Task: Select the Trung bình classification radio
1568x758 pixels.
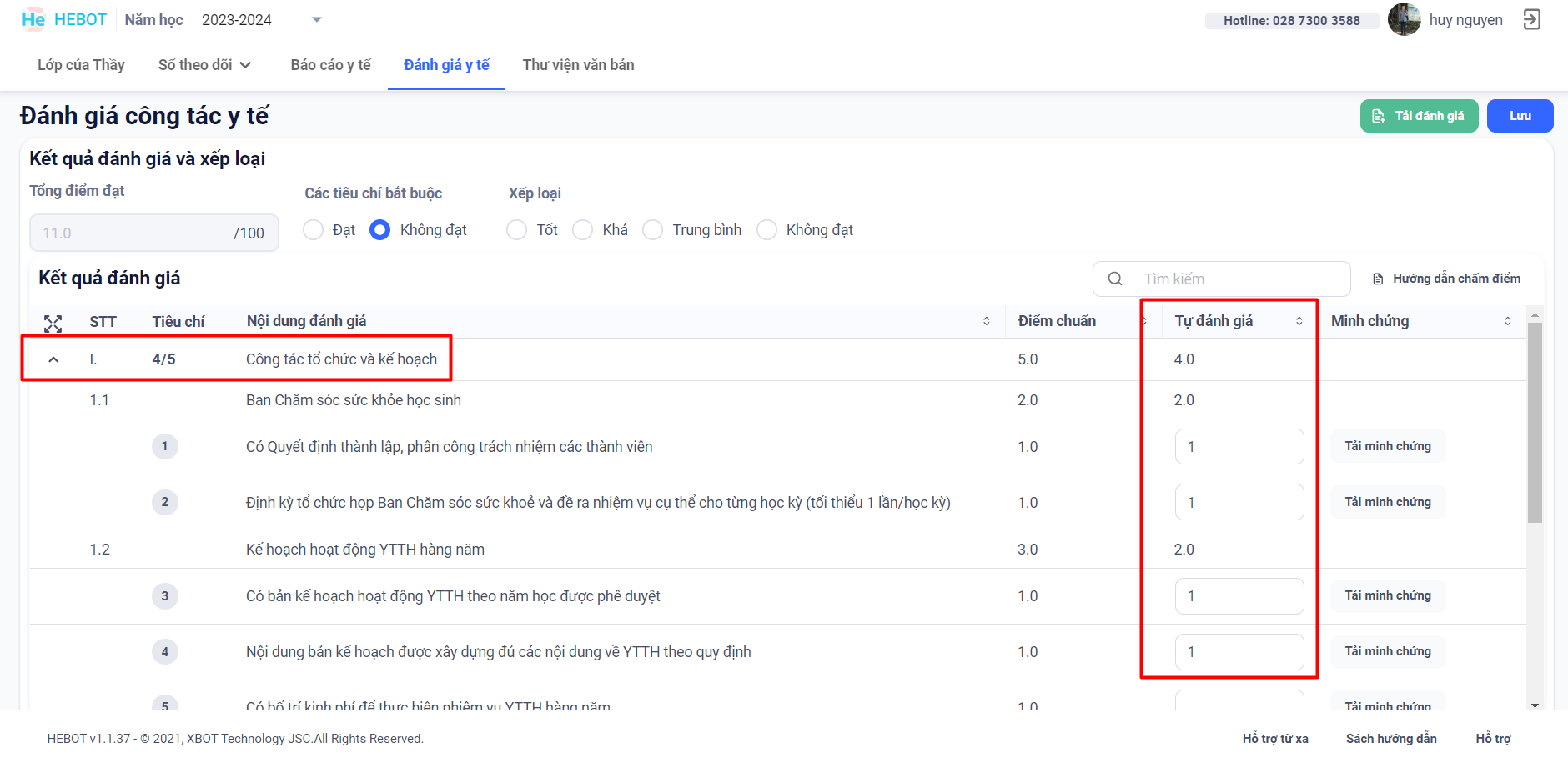Action: [x=653, y=230]
